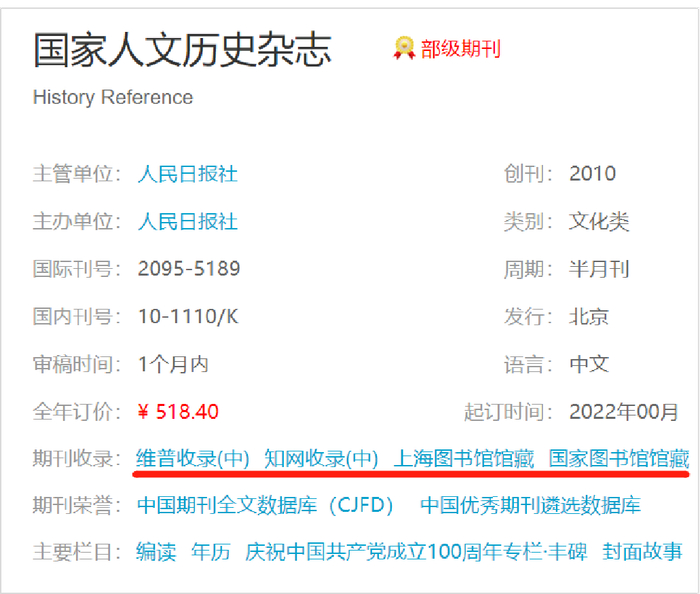Click the 部级期刊 red label
Screen dimensions: 700x594
click(x=460, y=48)
